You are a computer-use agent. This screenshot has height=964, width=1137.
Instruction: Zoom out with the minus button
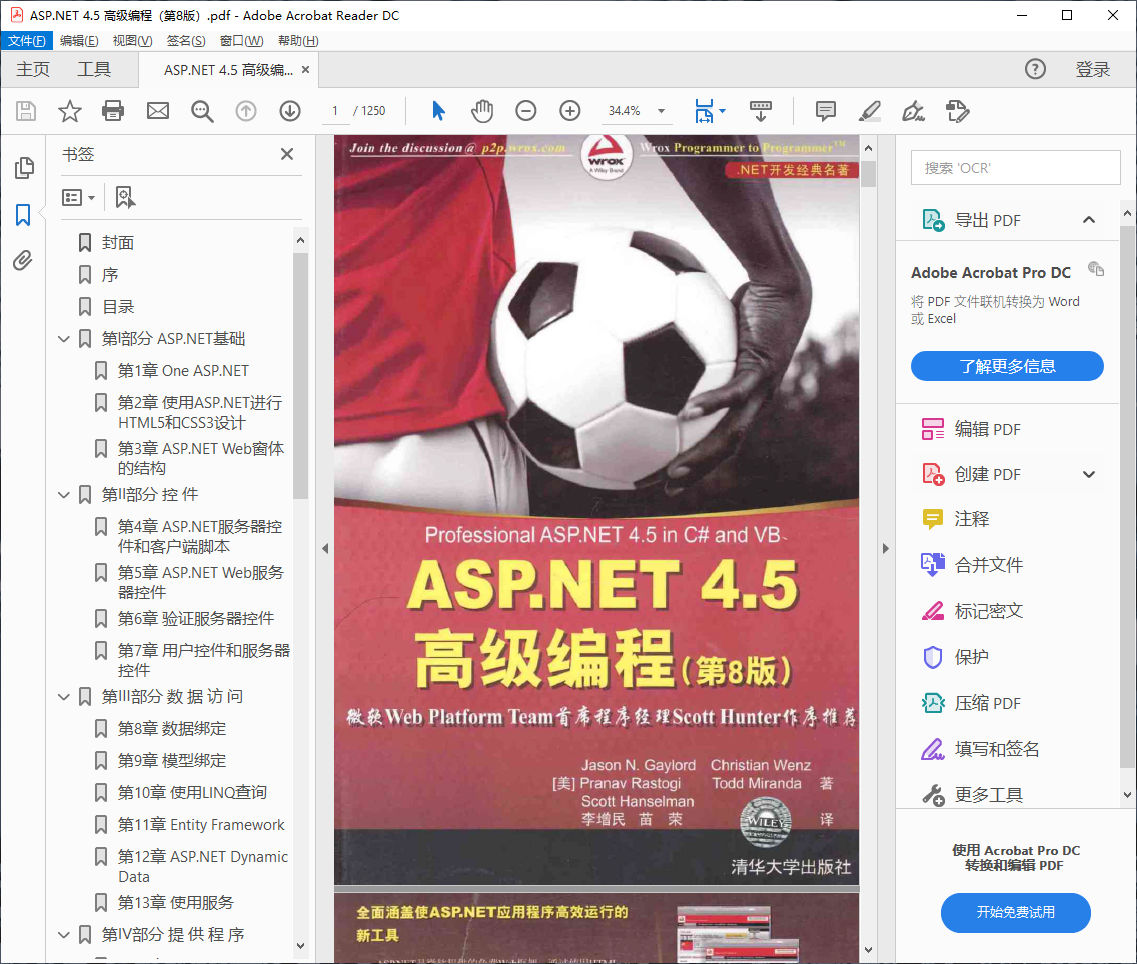526,111
